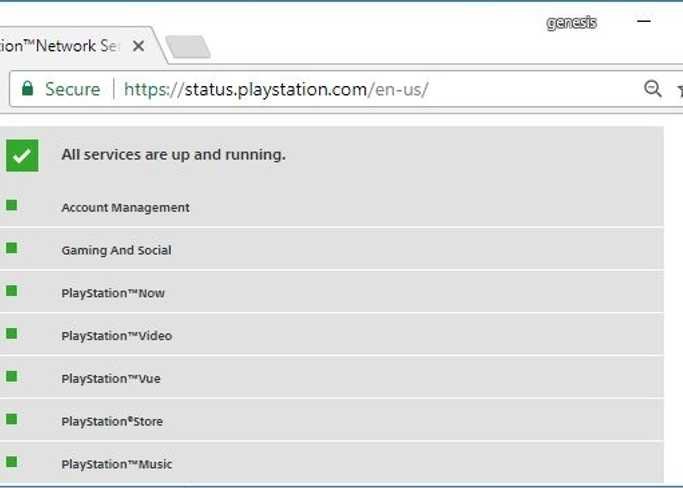Click green status square beside PlayStation Store
Image resolution: width=683 pixels, height=488 pixels.
12,419
